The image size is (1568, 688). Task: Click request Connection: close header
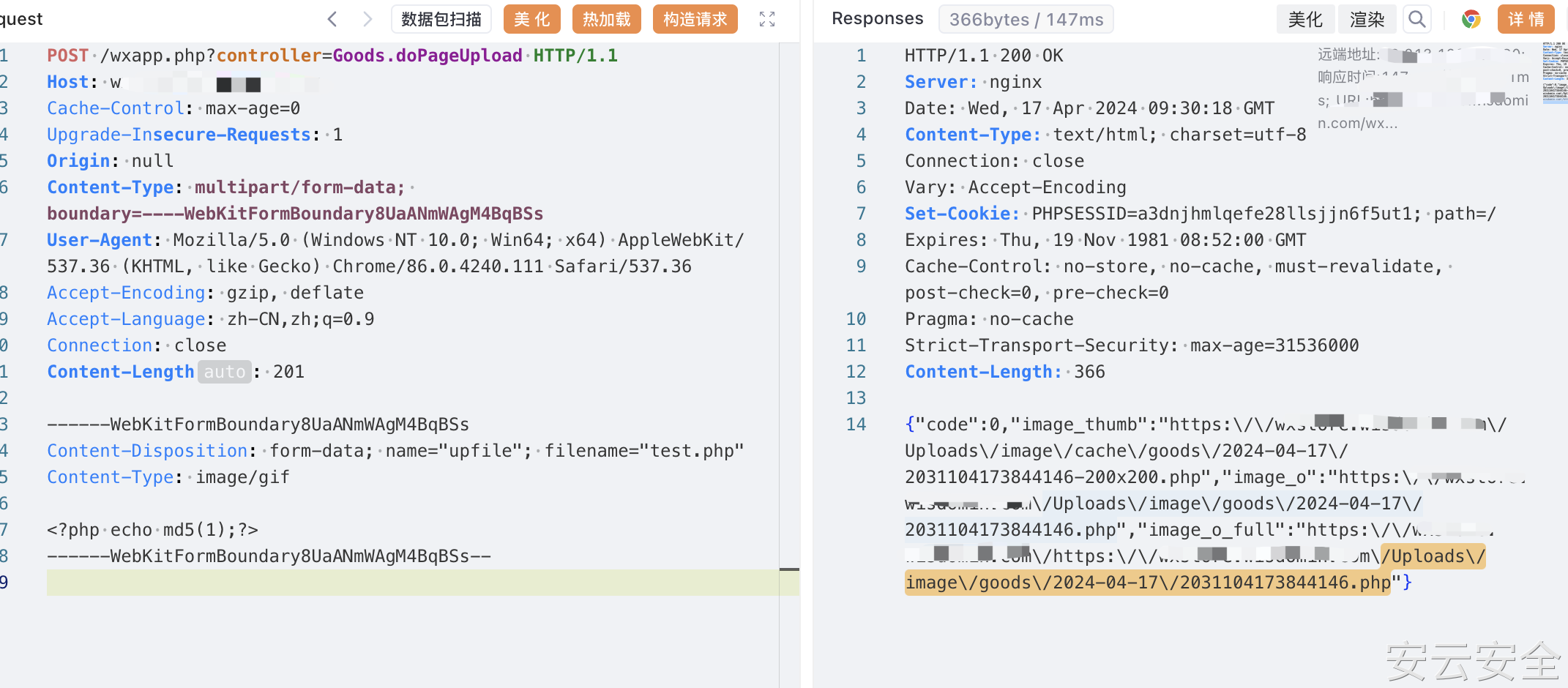(137, 345)
